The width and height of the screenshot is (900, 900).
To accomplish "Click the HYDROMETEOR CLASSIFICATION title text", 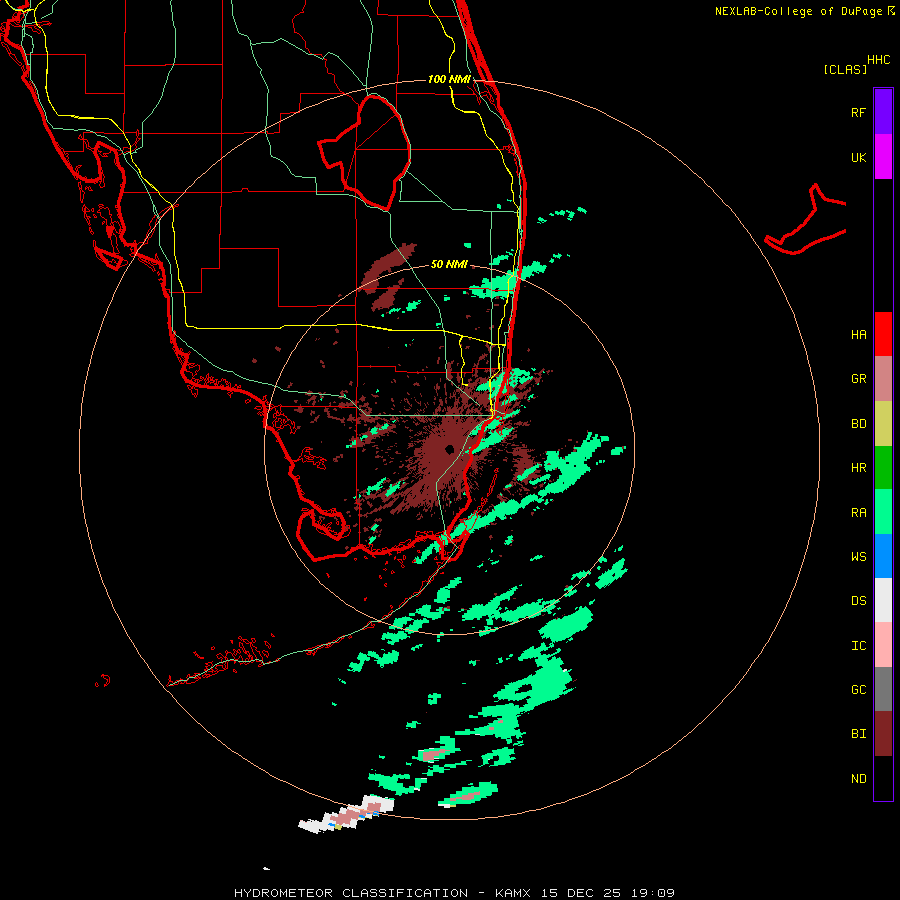I will [351, 893].
